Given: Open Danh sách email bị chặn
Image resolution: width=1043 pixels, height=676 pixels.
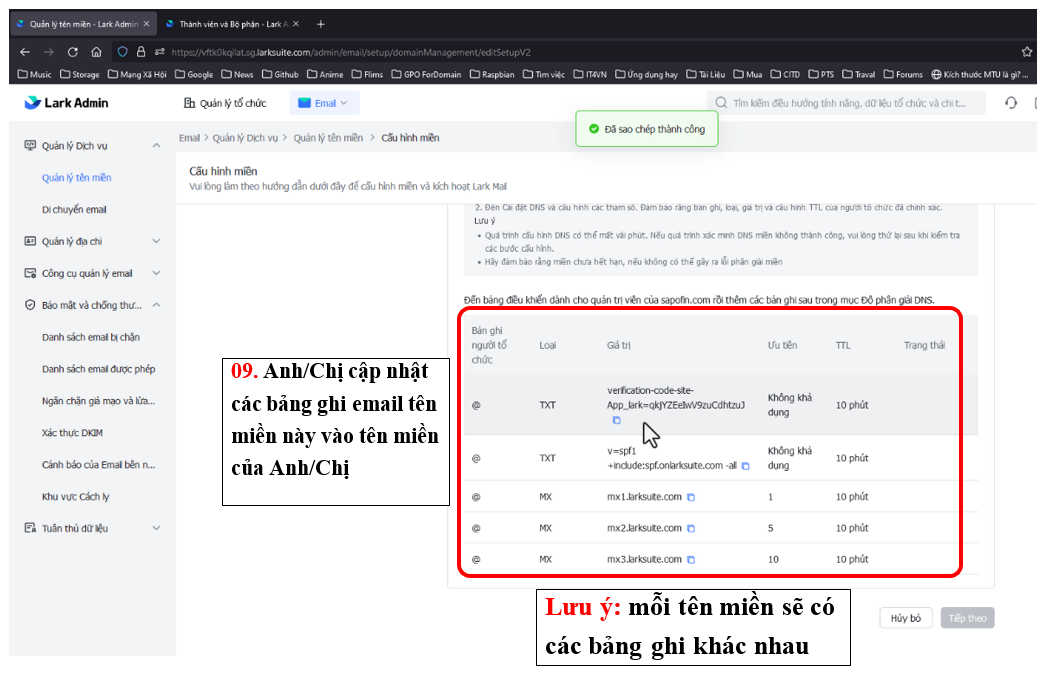Looking at the screenshot, I should [90, 337].
